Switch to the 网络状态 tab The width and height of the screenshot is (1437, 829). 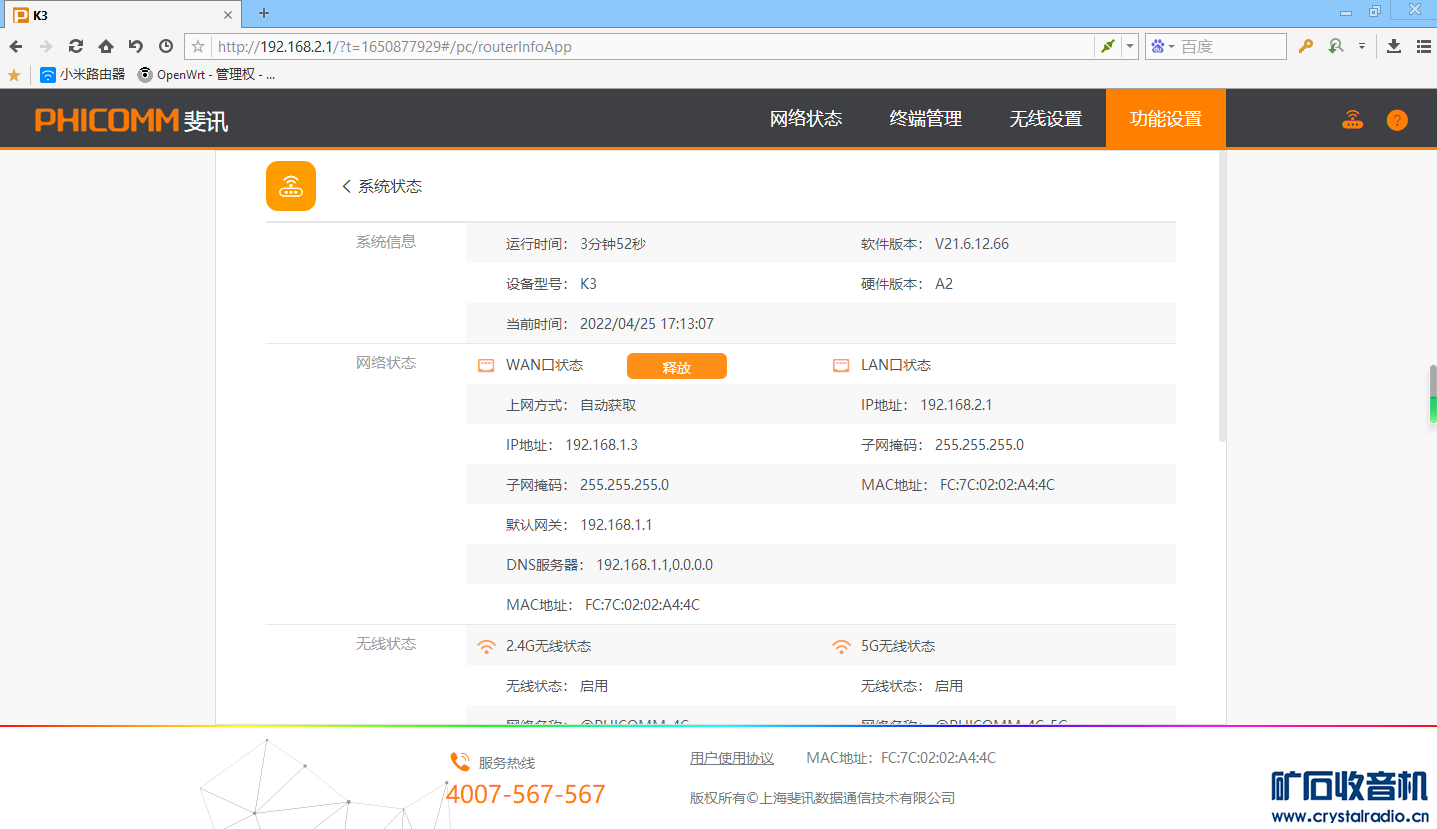click(805, 119)
